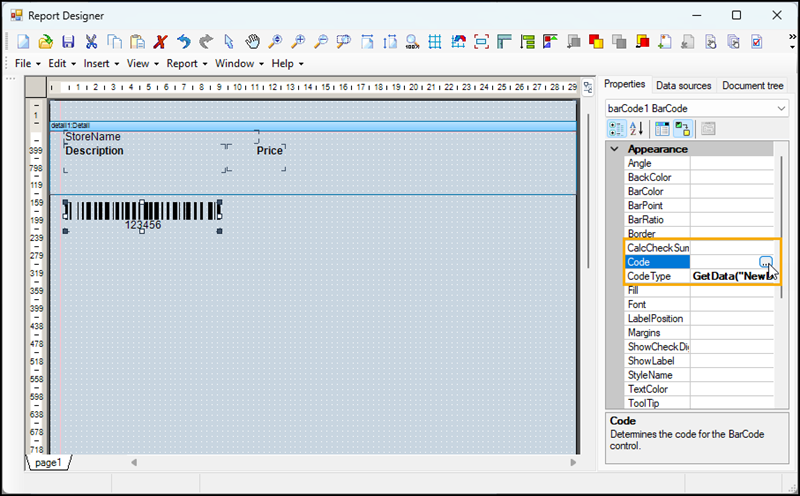Click the small icon right of the ruler
The image size is (800, 496).
[x=588, y=88]
